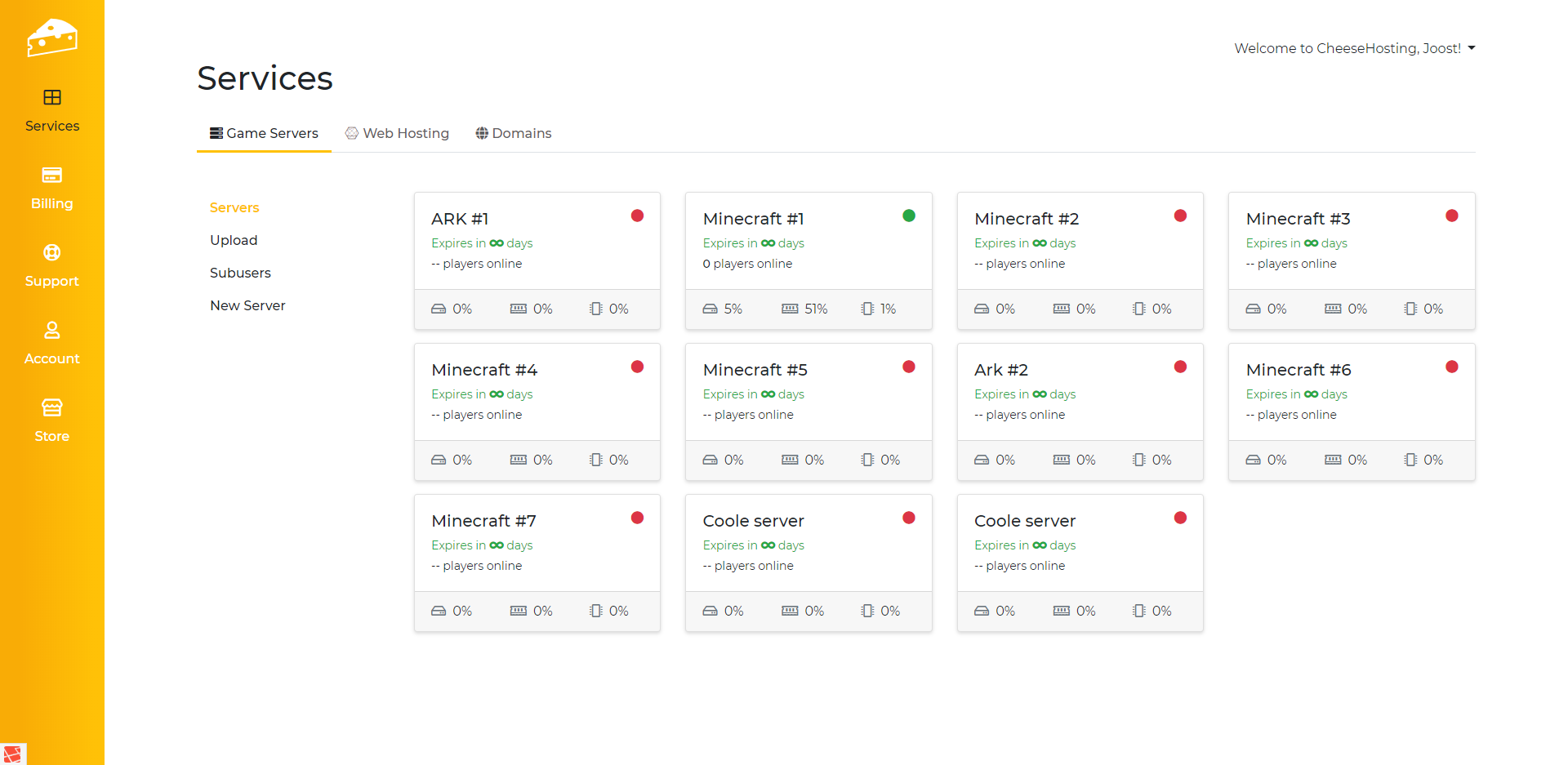1568x765 pixels.
Task: Select the Game Servers tab
Action: click(x=264, y=133)
